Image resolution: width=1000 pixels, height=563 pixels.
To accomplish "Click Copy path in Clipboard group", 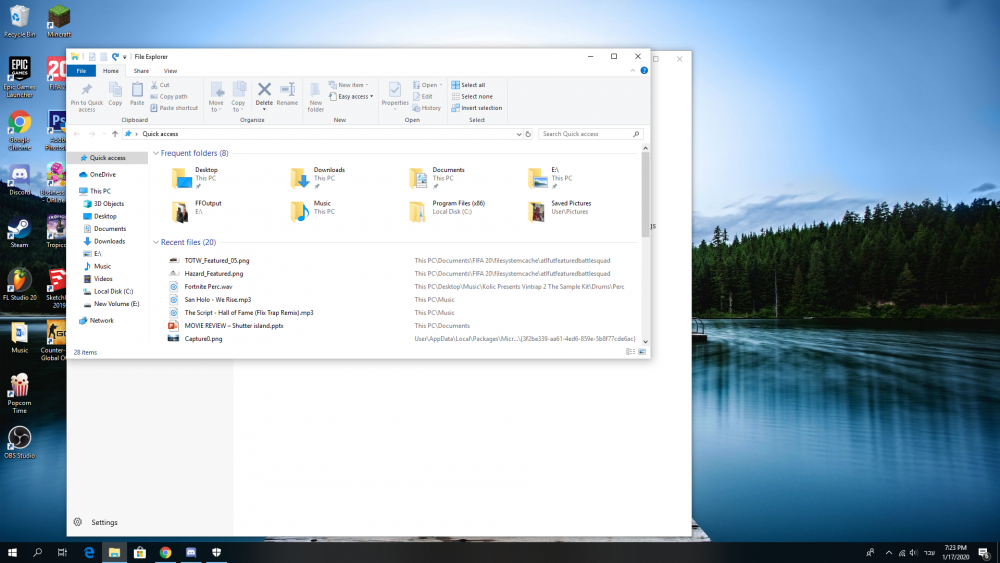I will tap(169, 96).
